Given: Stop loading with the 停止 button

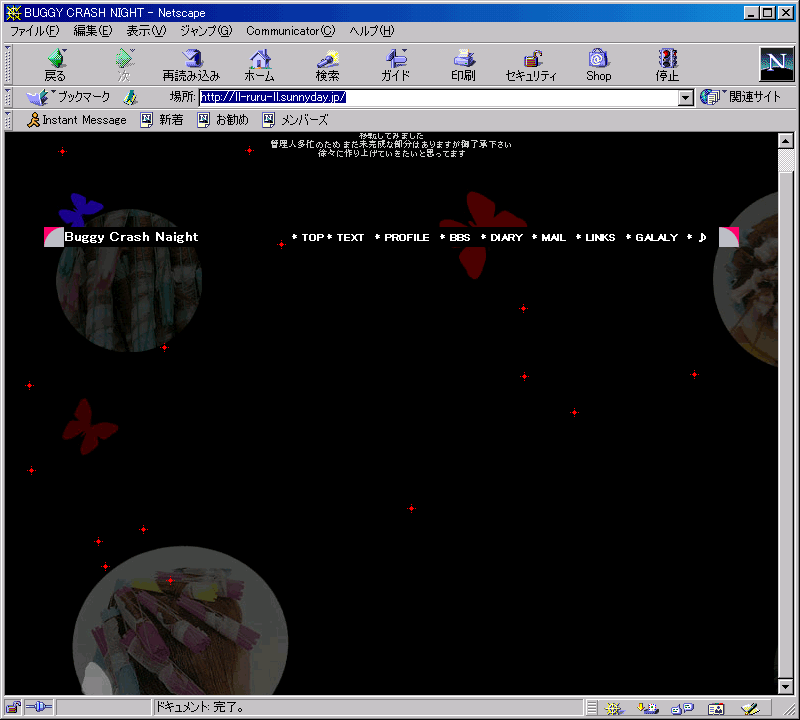Looking at the screenshot, I should pyautogui.click(x=667, y=65).
